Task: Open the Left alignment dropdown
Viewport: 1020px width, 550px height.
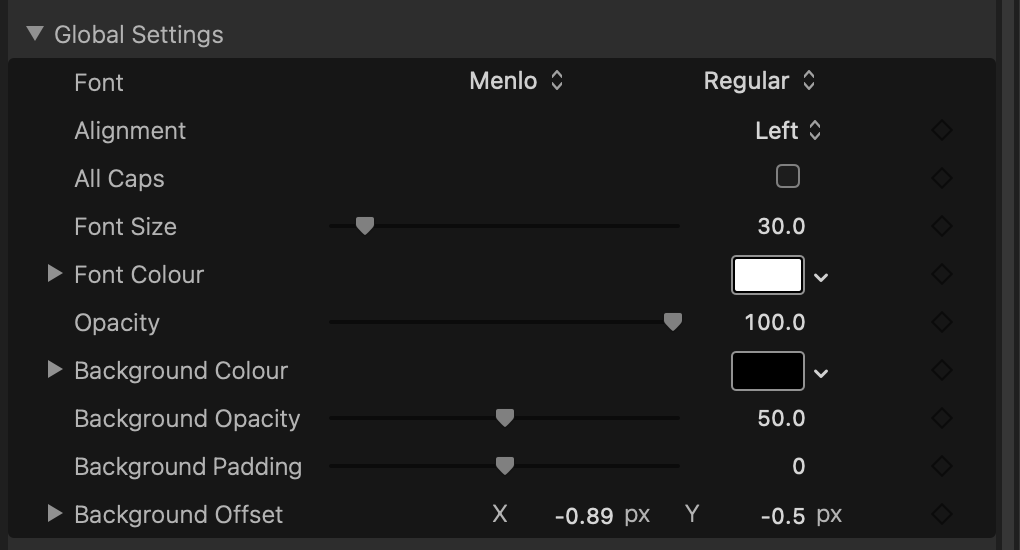Action: tap(788, 131)
